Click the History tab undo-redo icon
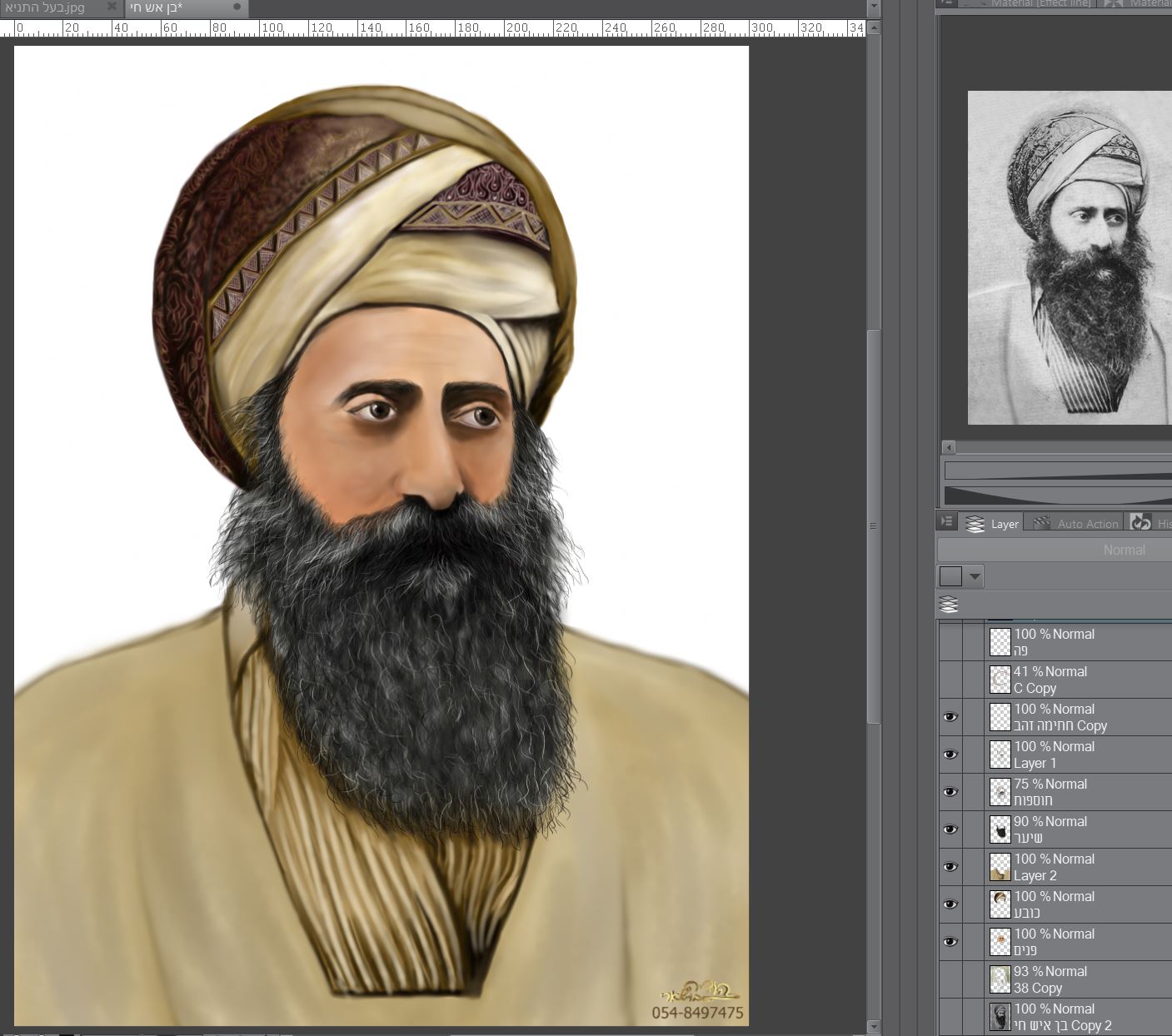Viewport: 1172px width, 1036px height. [1141, 523]
